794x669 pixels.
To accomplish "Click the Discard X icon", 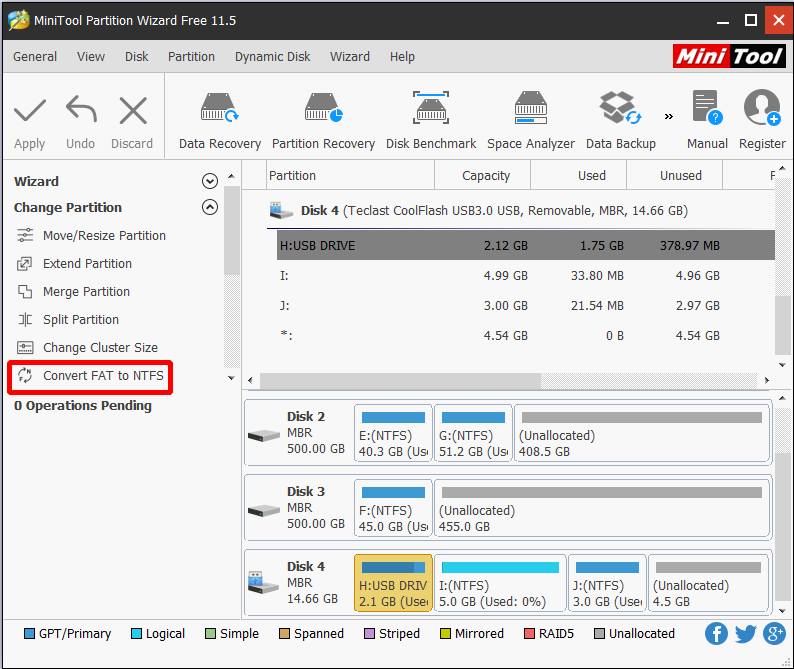I will pos(133,110).
